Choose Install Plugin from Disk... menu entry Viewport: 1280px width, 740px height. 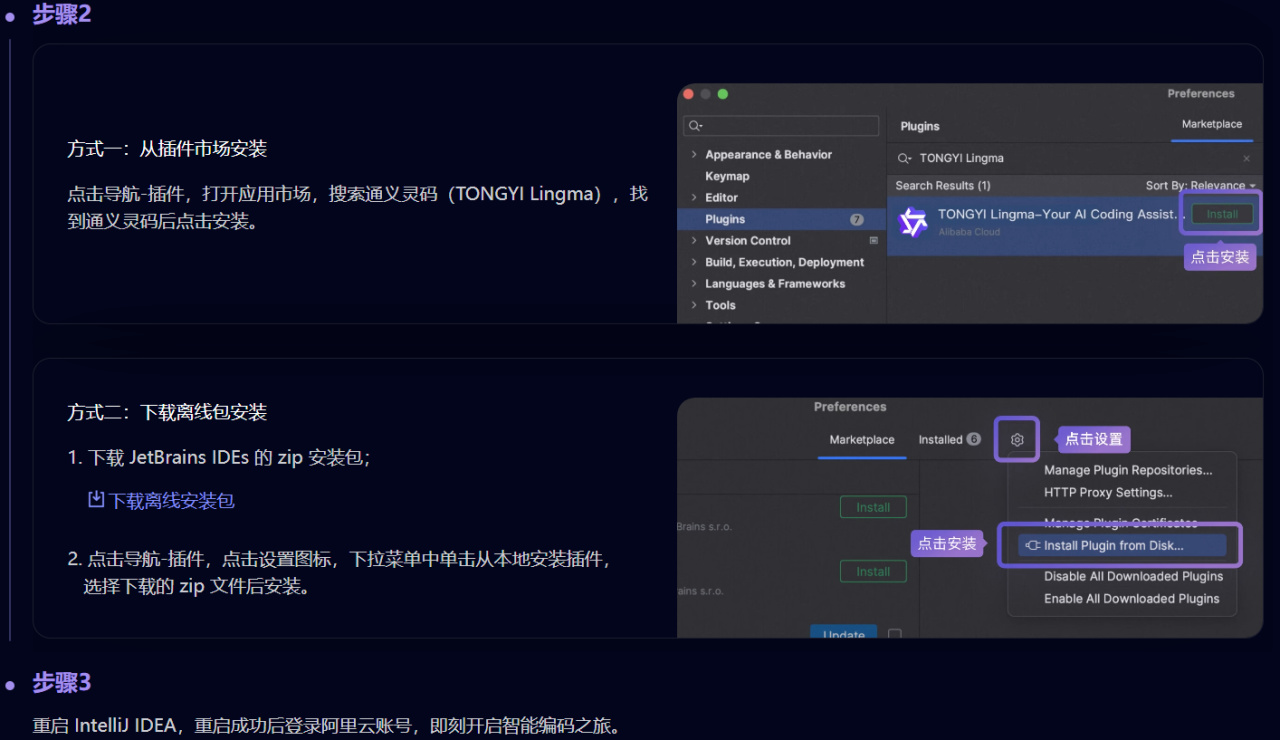[1122, 546]
